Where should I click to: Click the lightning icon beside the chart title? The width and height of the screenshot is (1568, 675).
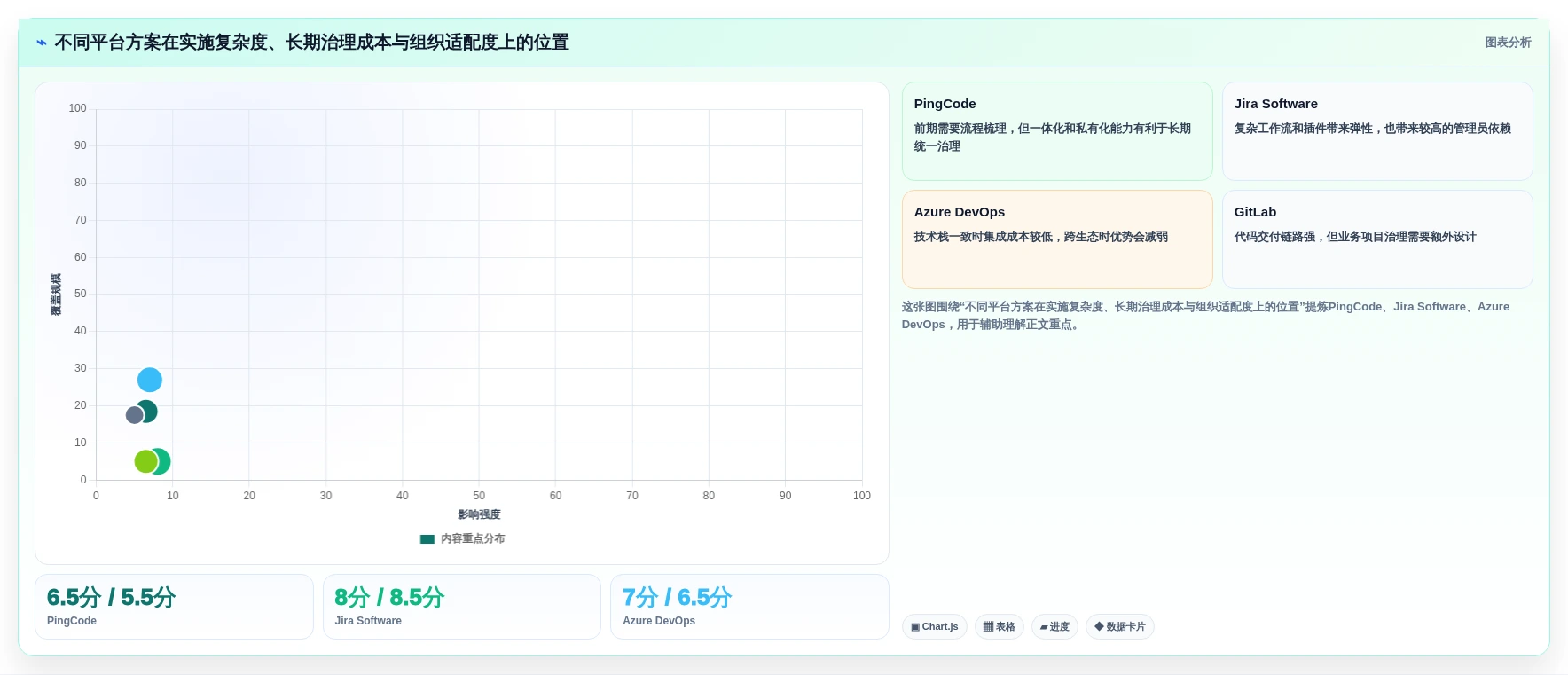tap(42, 43)
